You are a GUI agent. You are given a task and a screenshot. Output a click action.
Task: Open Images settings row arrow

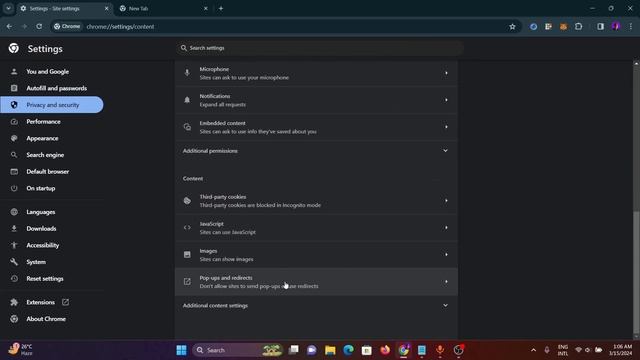coord(446,255)
